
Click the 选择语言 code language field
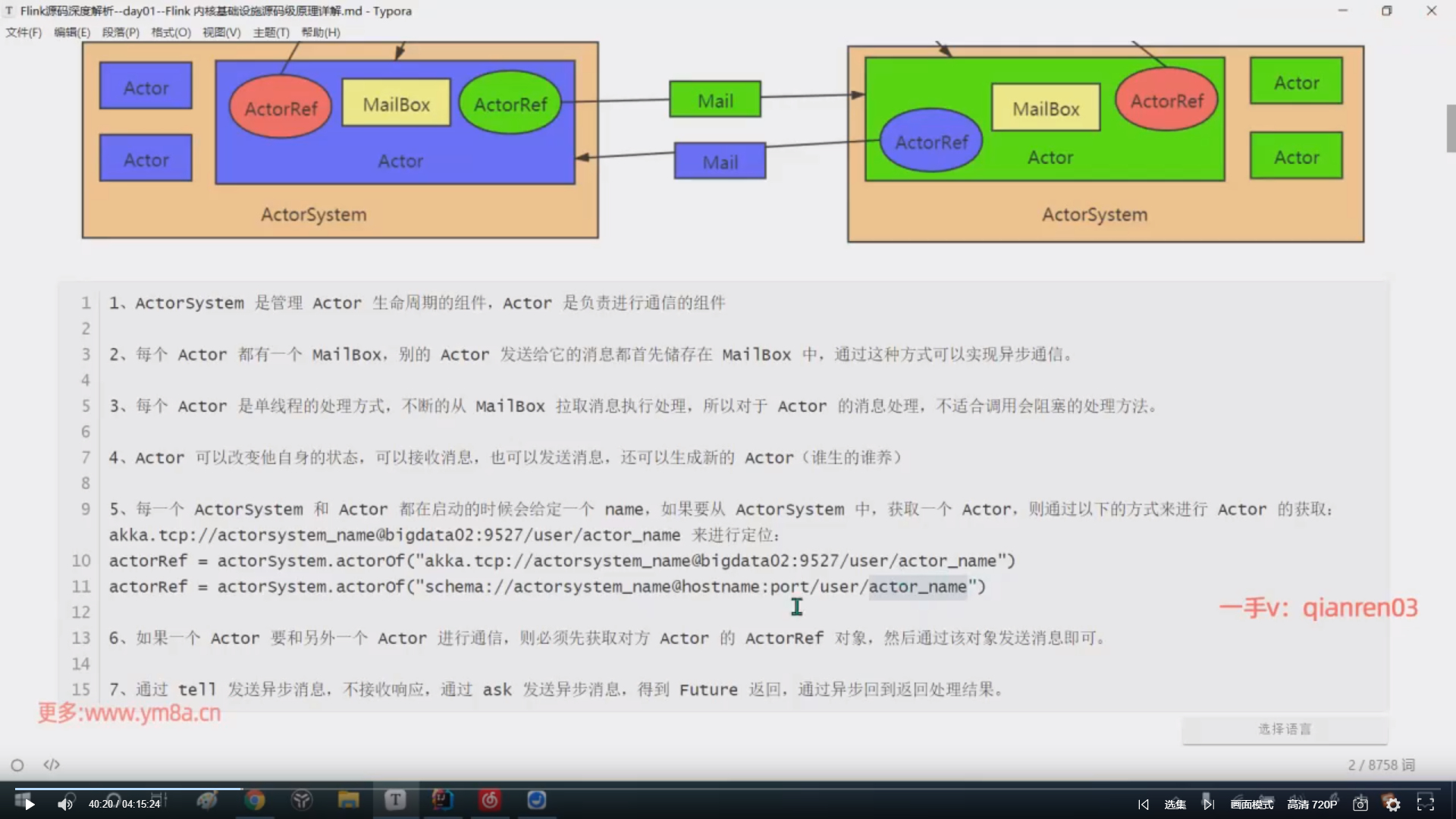[1285, 730]
